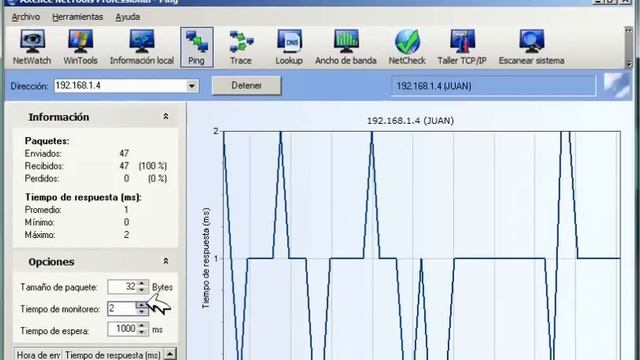Click the Opciones section title
This screenshot has height=360, width=640.
[x=51, y=262]
